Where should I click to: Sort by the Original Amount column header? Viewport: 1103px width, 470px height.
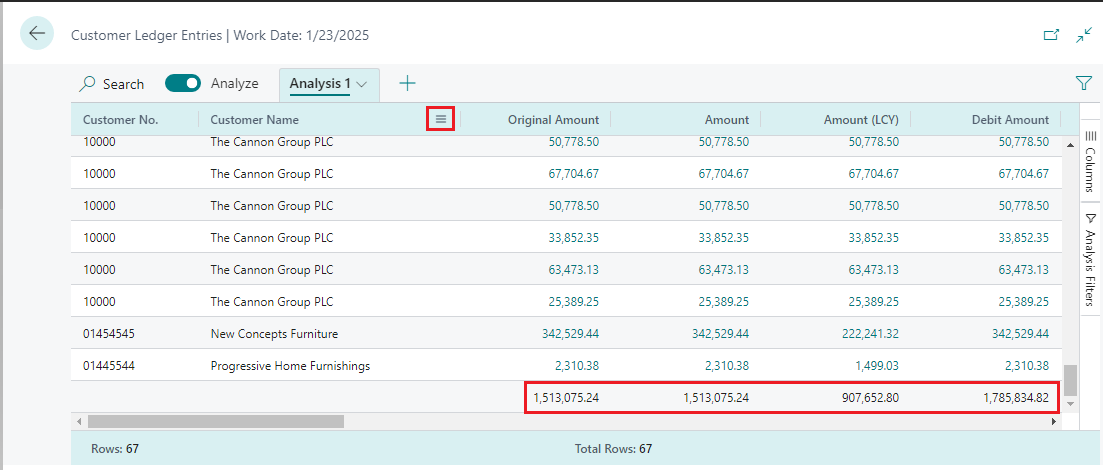point(554,120)
